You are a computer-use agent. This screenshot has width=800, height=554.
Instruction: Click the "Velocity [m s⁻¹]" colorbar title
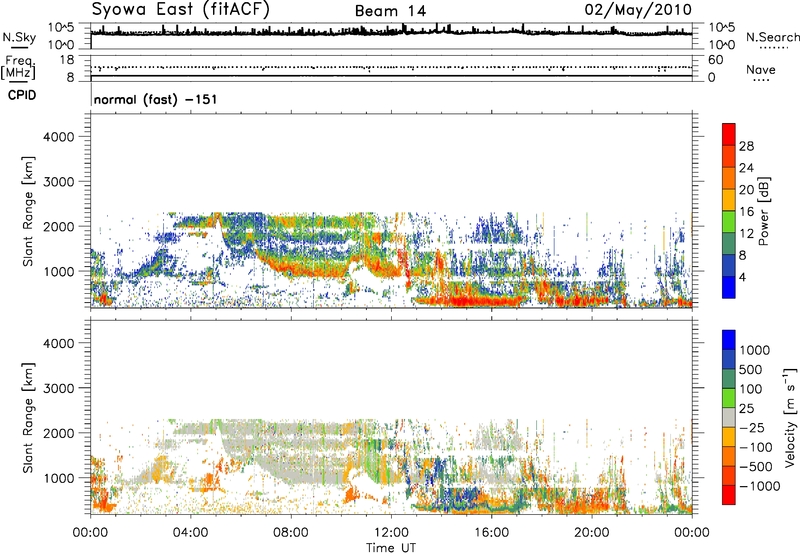click(790, 418)
